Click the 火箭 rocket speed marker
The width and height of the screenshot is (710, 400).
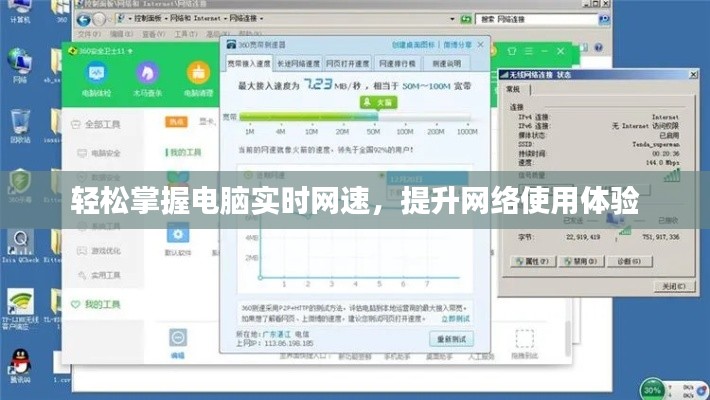pyautogui.click(x=379, y=102)
